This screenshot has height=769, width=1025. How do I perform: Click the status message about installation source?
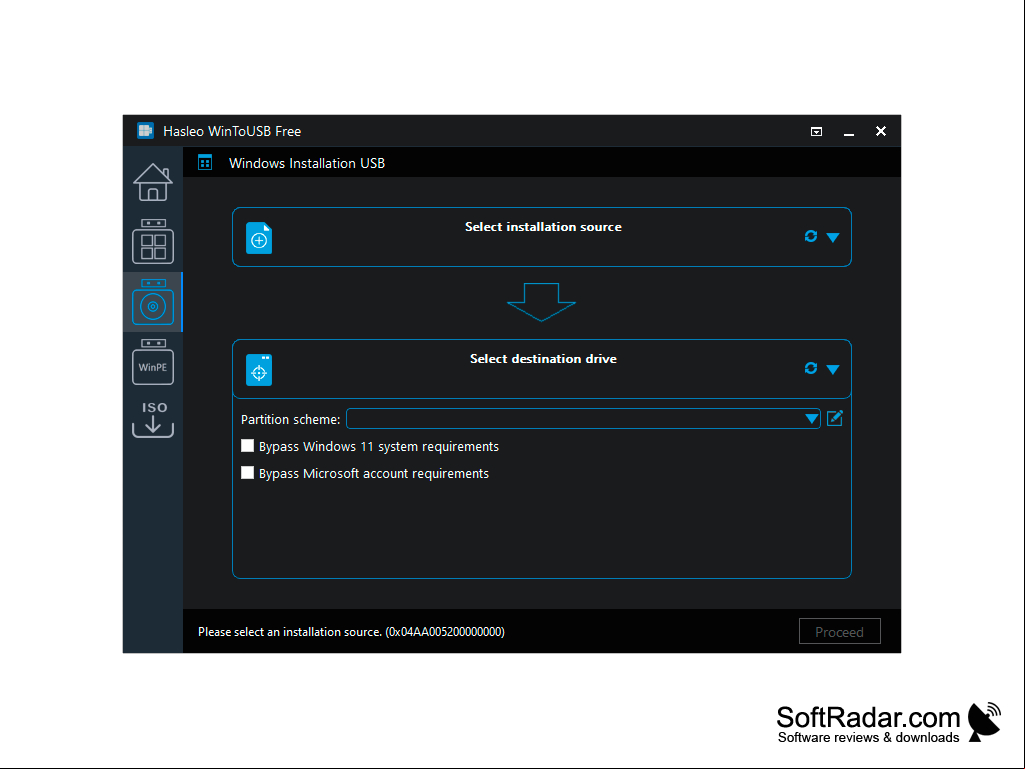351,632
